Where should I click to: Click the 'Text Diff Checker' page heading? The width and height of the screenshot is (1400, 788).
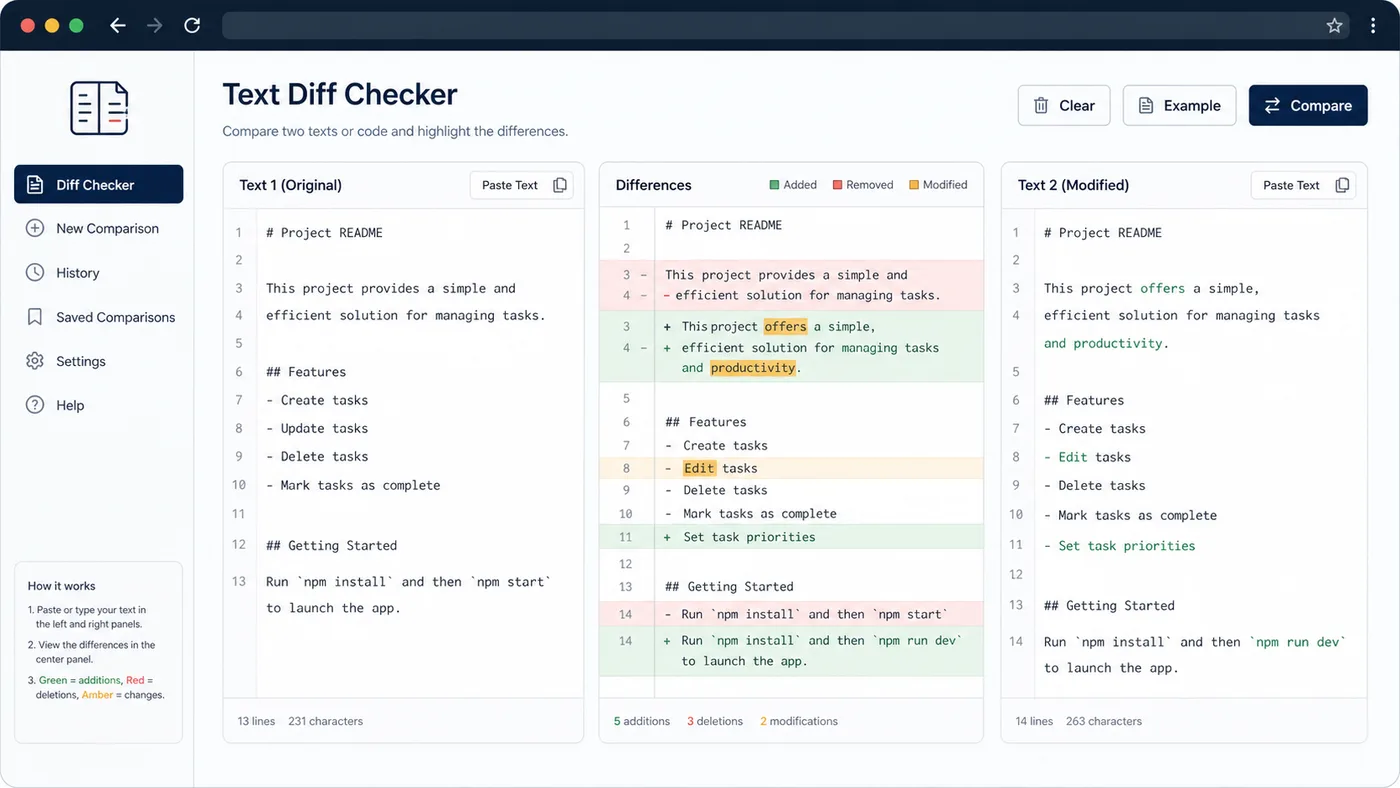[x=340, y=94]
